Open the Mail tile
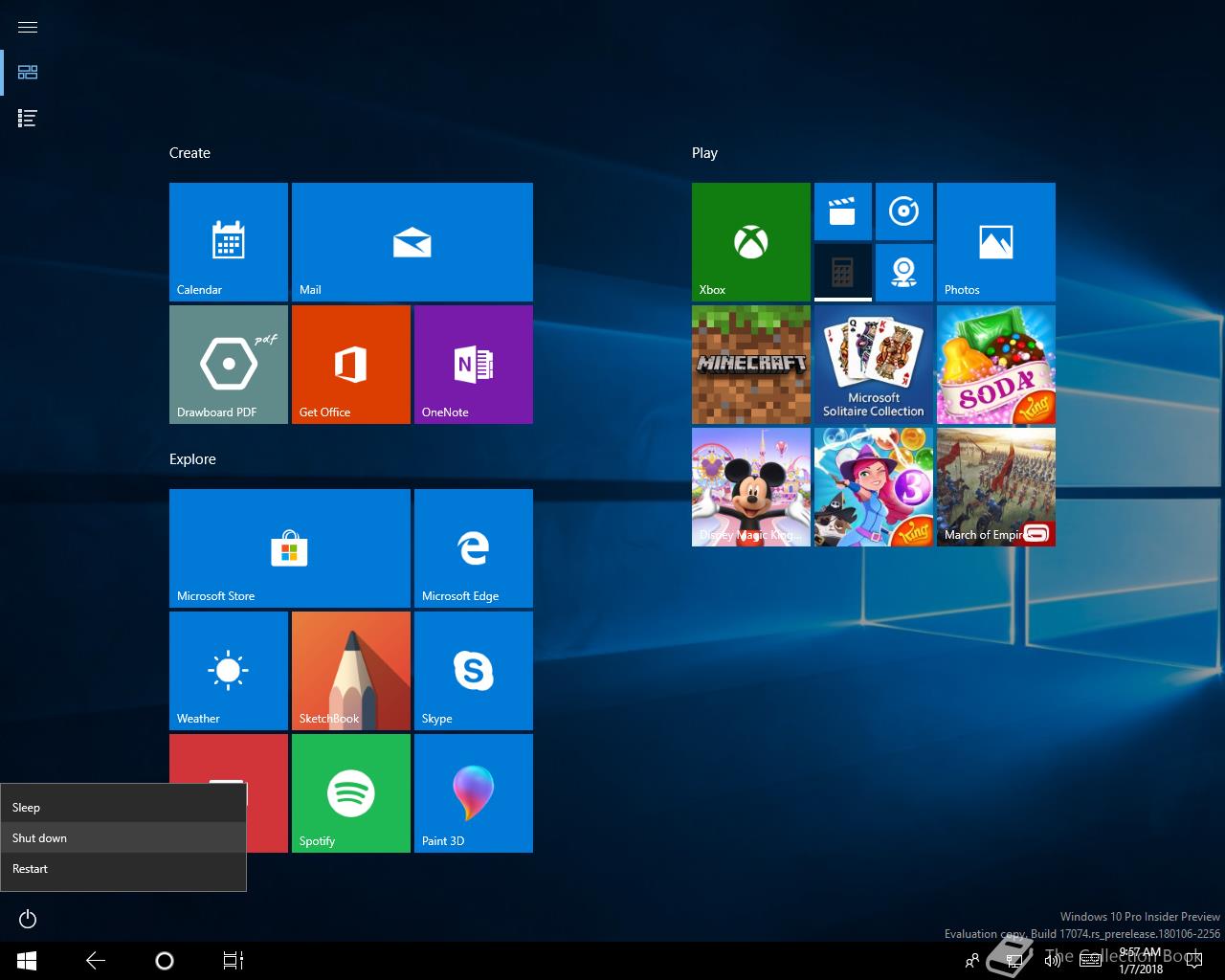This screenshot has height=980, width=1225. point(412,242)
